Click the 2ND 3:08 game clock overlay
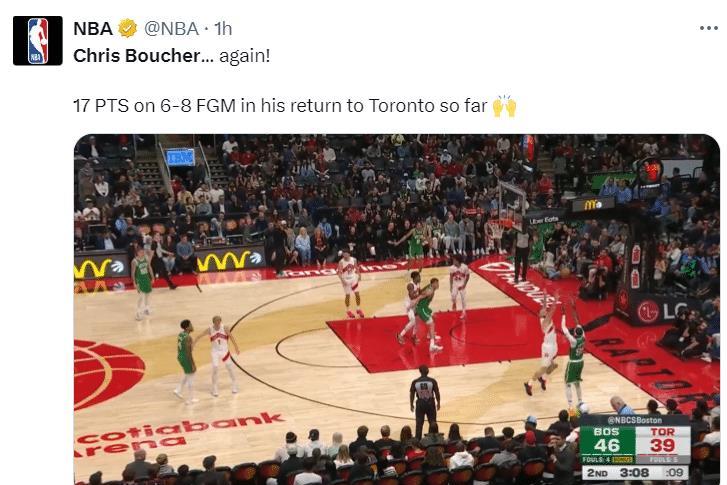The width and height of the screenshot is (727, 485). pyautogui.click(x=635, y=472)
